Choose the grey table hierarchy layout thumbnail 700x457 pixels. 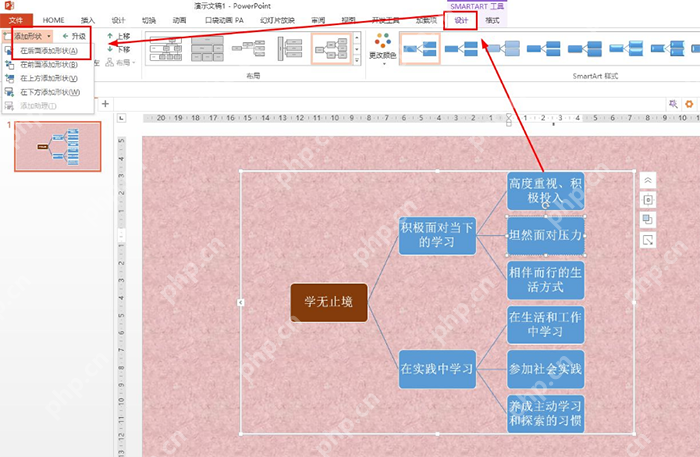coord(207,49)
